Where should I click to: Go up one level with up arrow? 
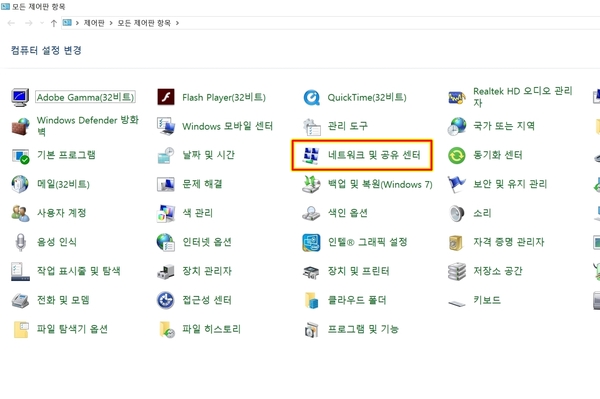point(54,23)
